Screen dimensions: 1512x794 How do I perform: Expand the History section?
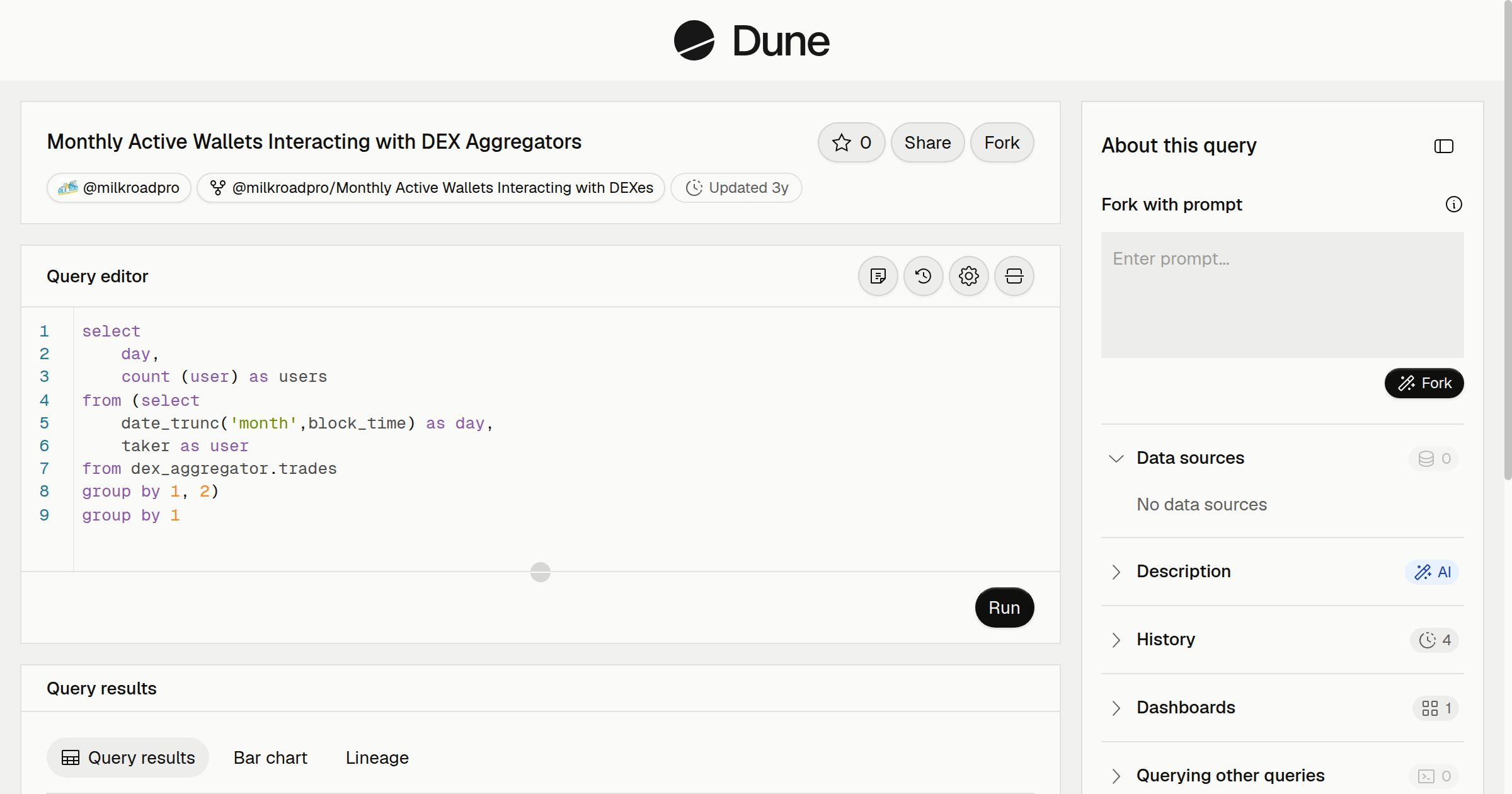tap(1116, 640)
